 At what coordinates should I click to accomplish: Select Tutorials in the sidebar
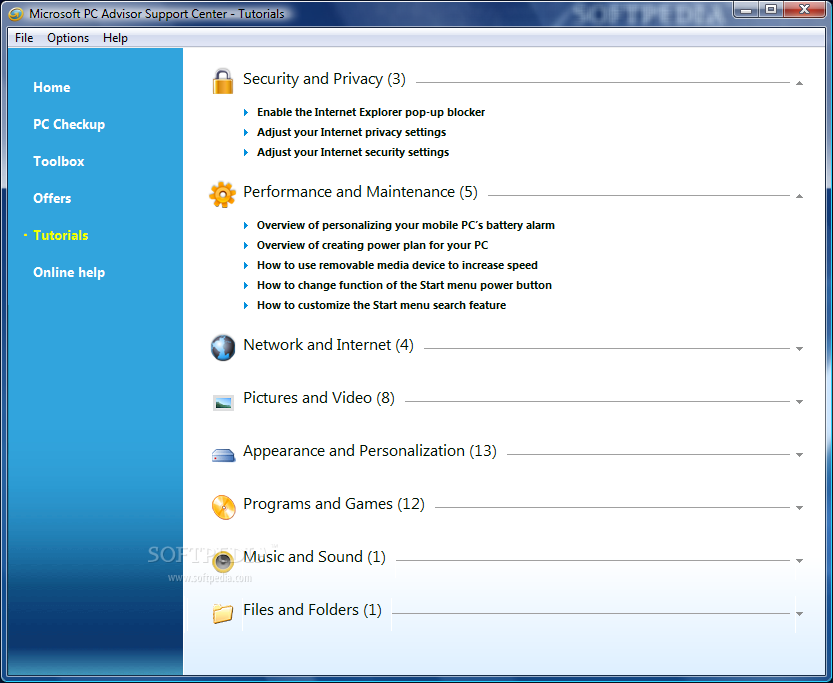[61, 235]
